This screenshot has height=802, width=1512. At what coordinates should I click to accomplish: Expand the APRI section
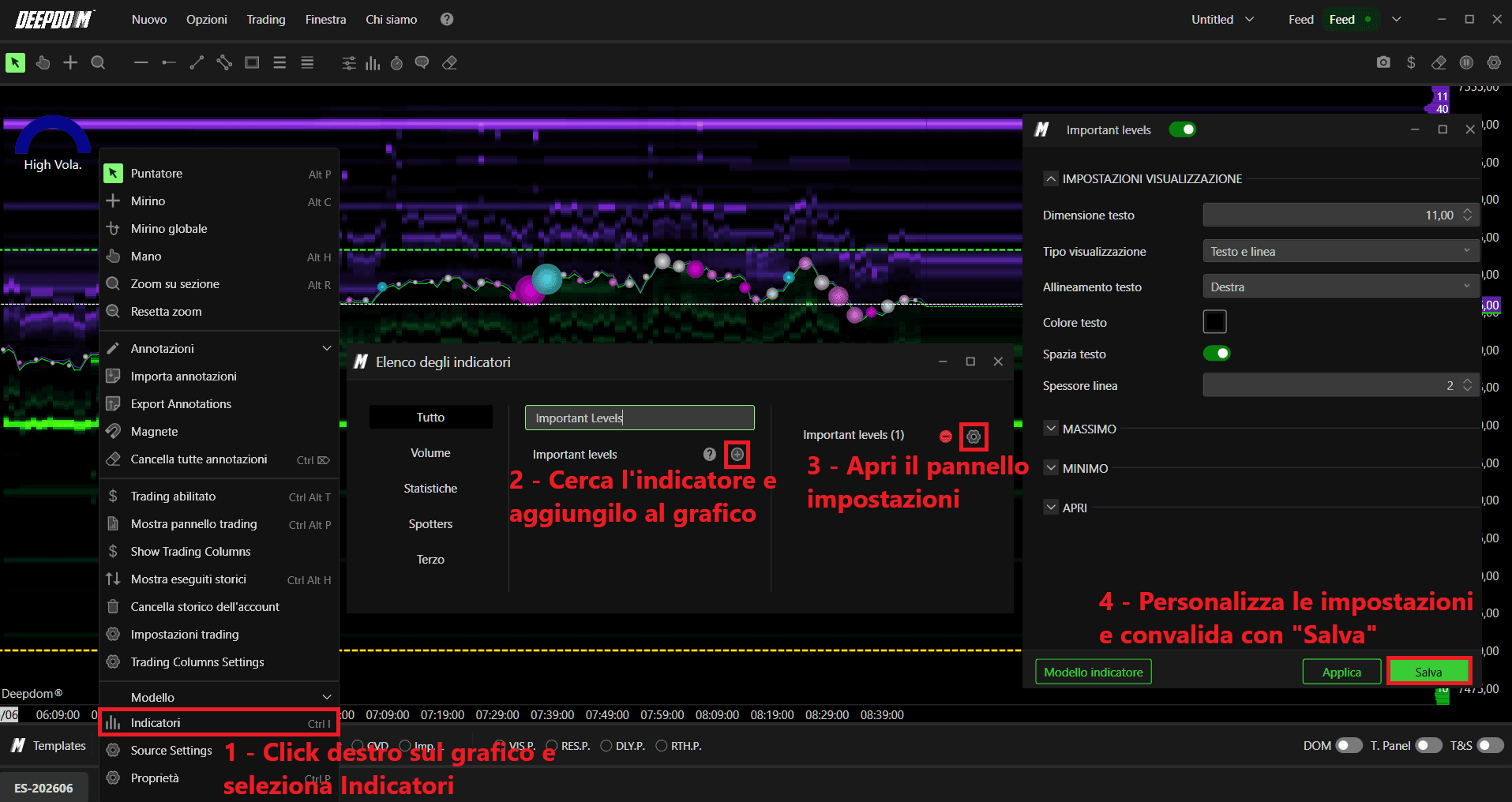(1051, 508)
